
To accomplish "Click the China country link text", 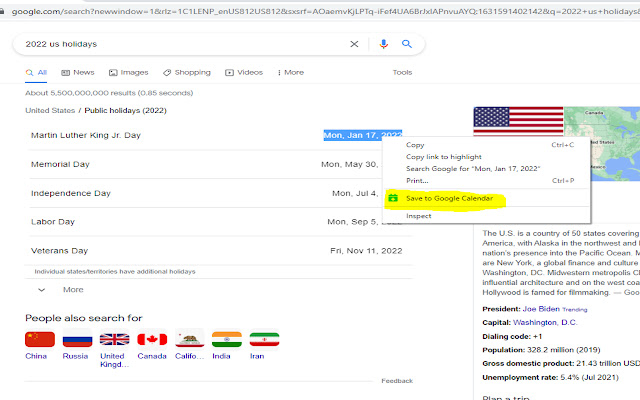I will 36,356.
